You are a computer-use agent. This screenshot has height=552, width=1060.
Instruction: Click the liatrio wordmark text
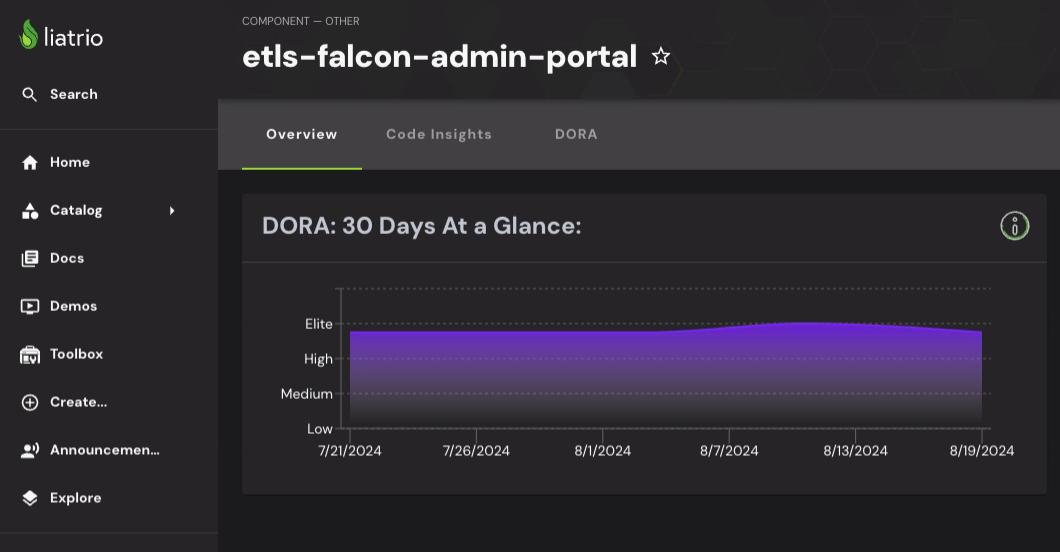coord(73,37)
